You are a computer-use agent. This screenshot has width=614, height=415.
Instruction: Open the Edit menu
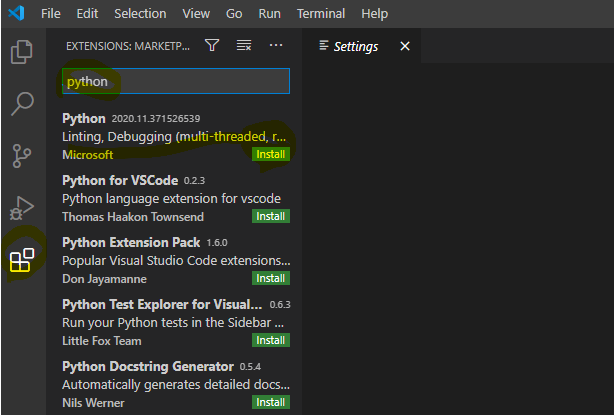(x=87, y=14)
